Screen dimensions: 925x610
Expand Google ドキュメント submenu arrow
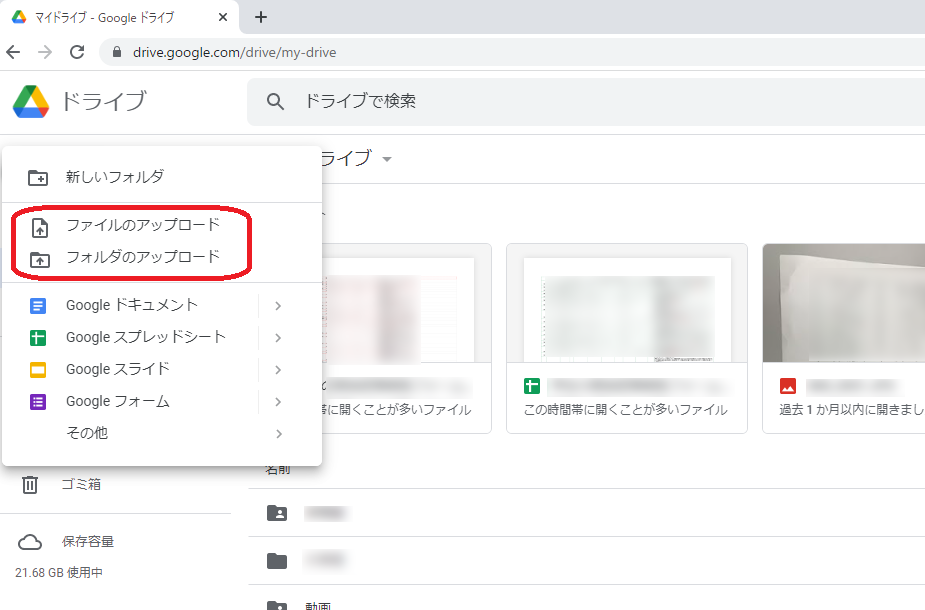point(278,306)
